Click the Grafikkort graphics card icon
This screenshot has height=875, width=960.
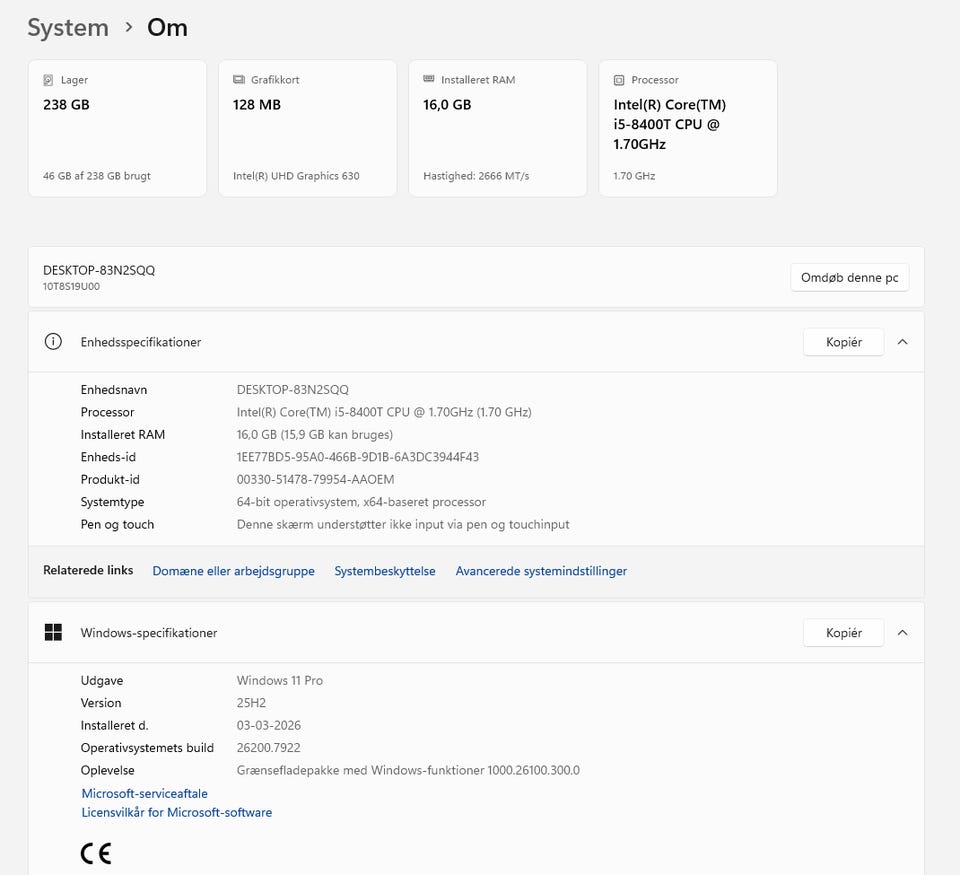(x=238, y=80)
